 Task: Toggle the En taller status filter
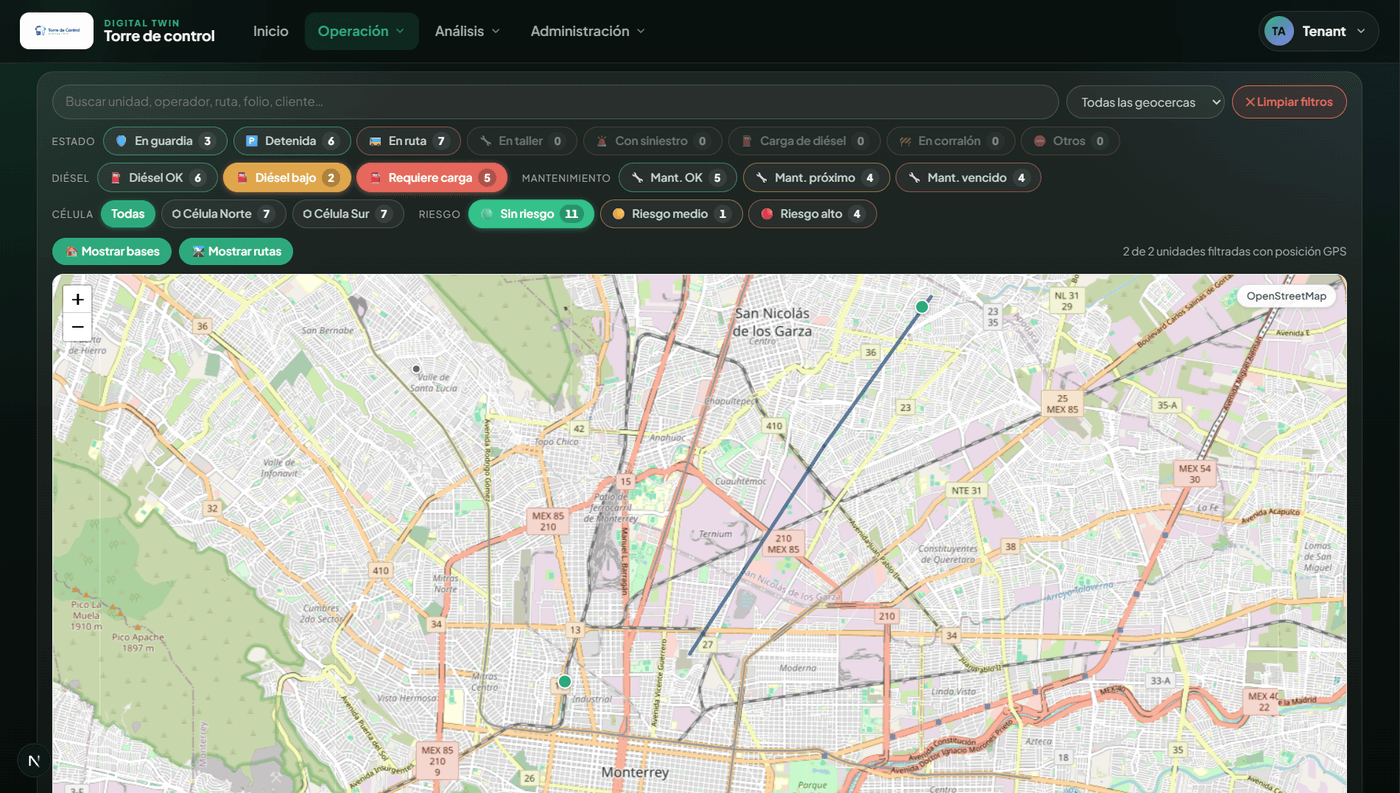tap(522, 141)
